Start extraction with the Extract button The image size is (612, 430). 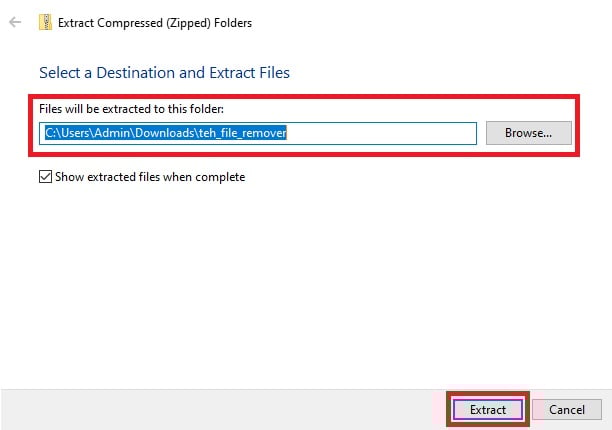[x=488, y=409]
